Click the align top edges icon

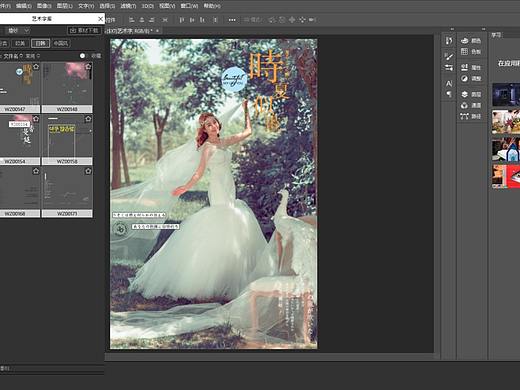coord(182,20)
